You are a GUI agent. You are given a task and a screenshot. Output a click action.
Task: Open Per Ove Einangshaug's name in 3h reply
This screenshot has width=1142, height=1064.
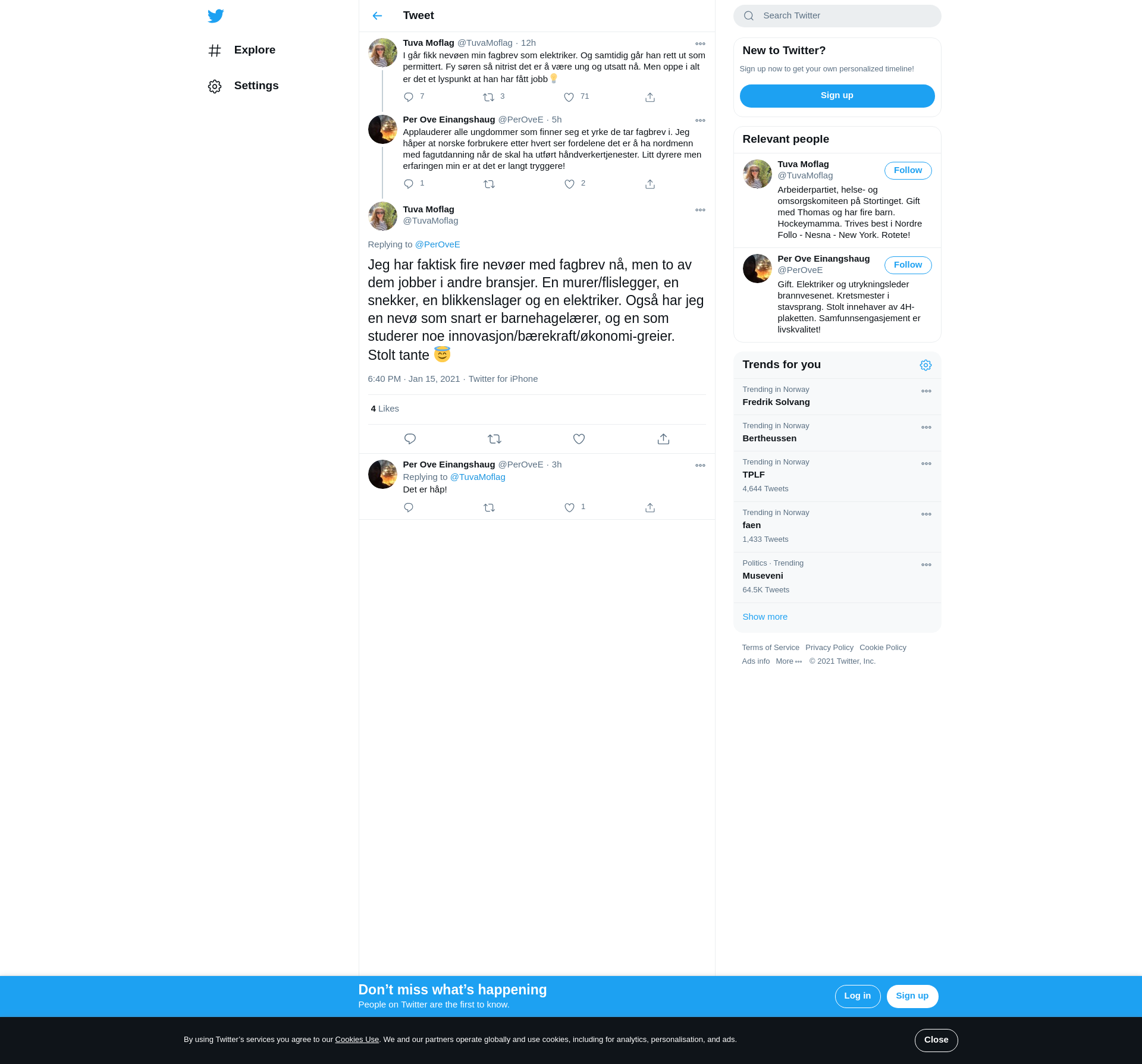pyautogui.click(x=448, y=464)
